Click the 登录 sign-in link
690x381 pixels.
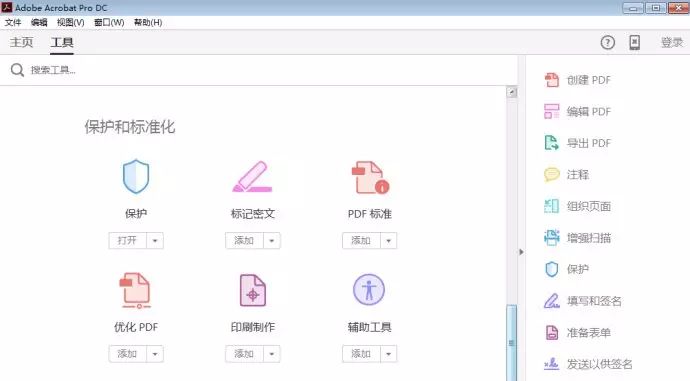(x=672, y=43)
